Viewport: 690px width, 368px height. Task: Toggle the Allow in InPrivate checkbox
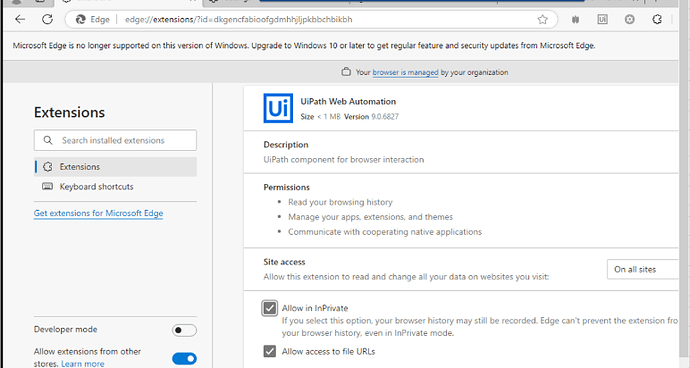click(270, 308)
